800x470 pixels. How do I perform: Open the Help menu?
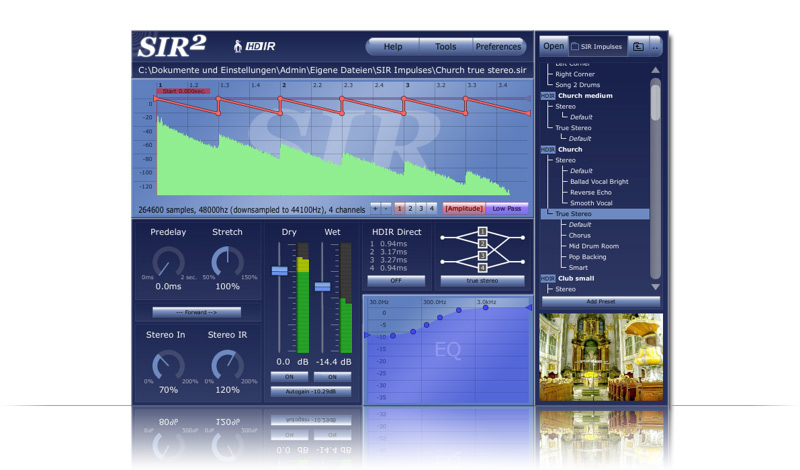click(x=393, y=46)
